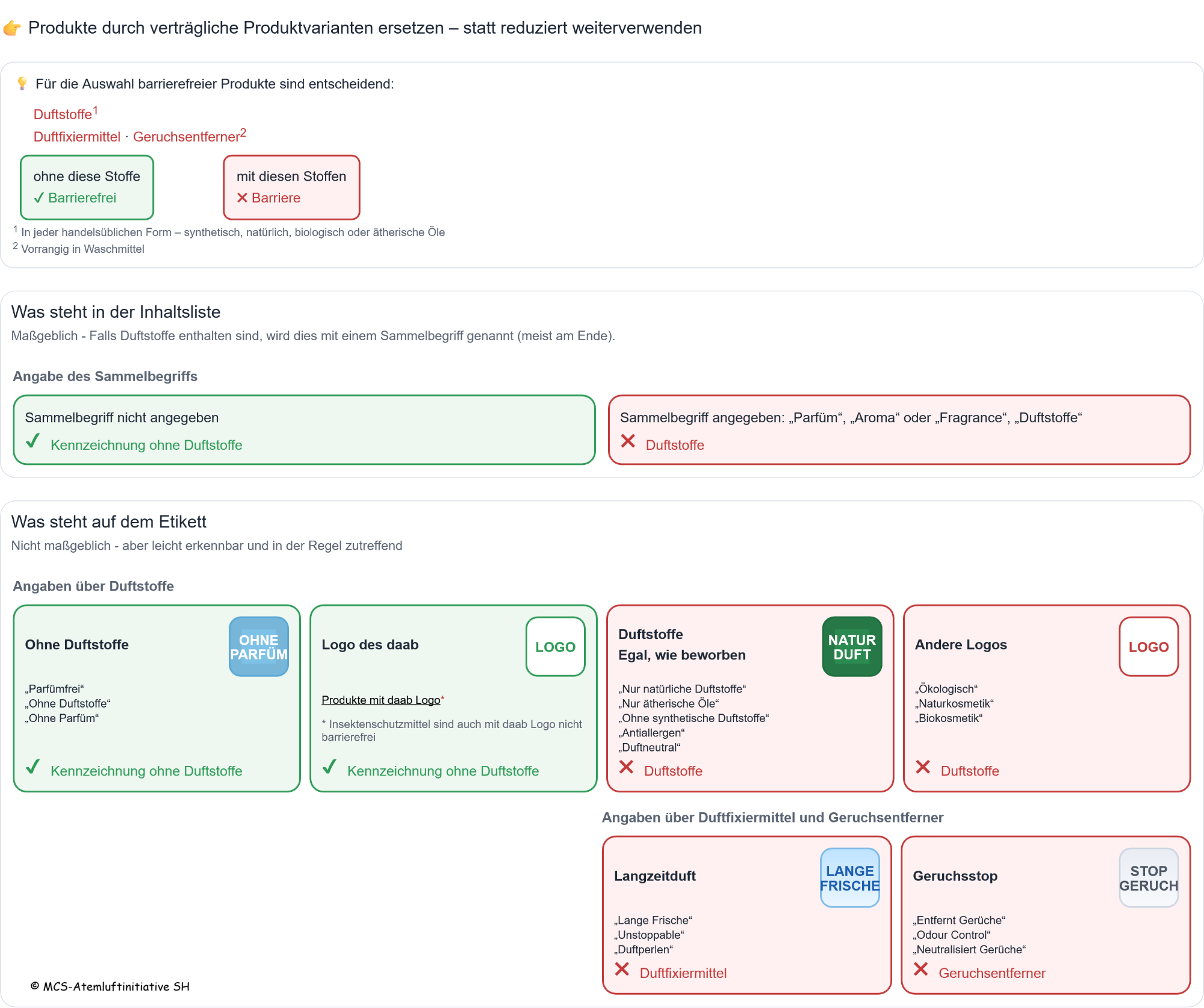Click the green check beside Barrierefrei

click(39, 198)
